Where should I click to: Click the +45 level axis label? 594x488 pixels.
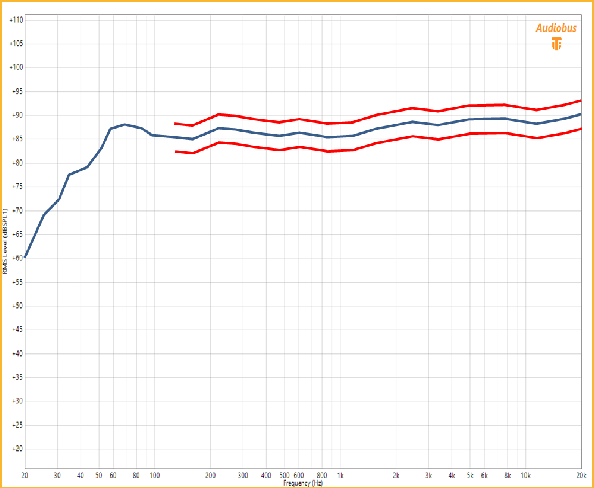[19, 330]
